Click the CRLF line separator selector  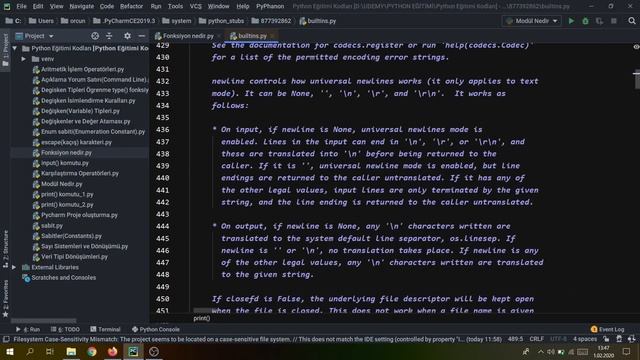pos(536,339)
